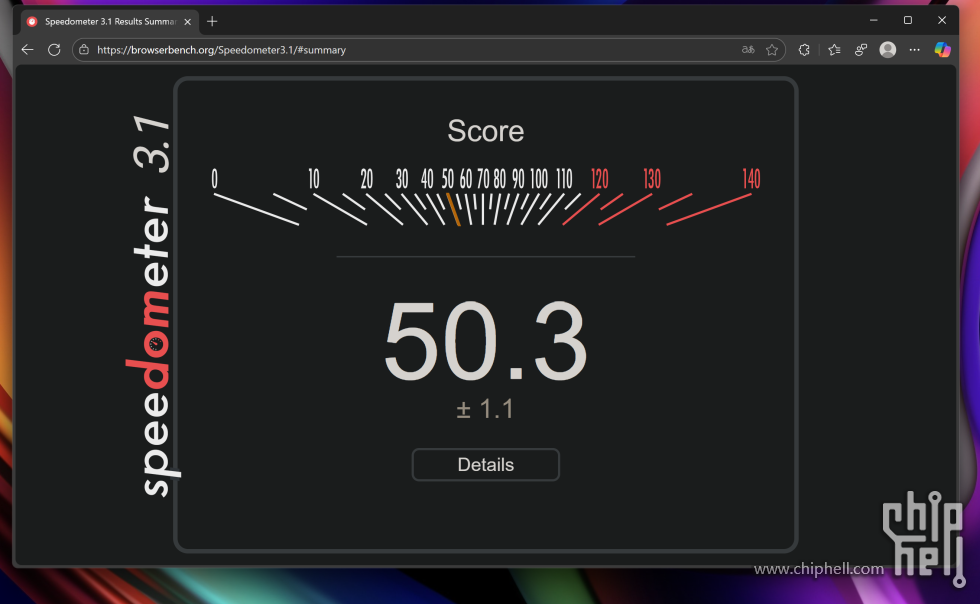Reload the Speedometer page
The height and width of the screenshot is (604, 980).
(54, 49)
